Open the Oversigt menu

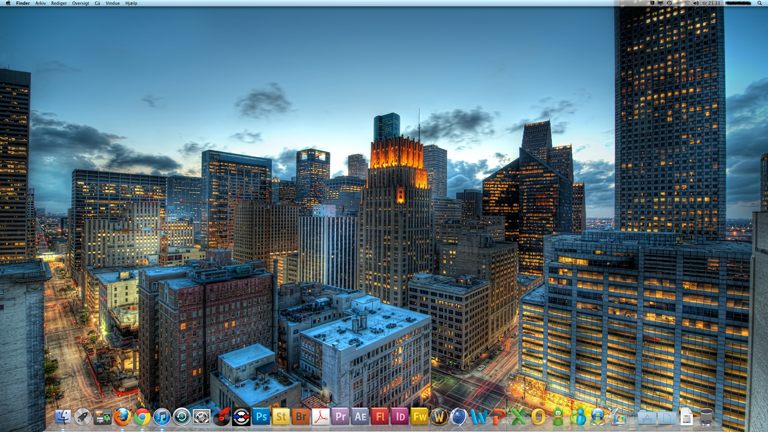click(x=80, y=3)
